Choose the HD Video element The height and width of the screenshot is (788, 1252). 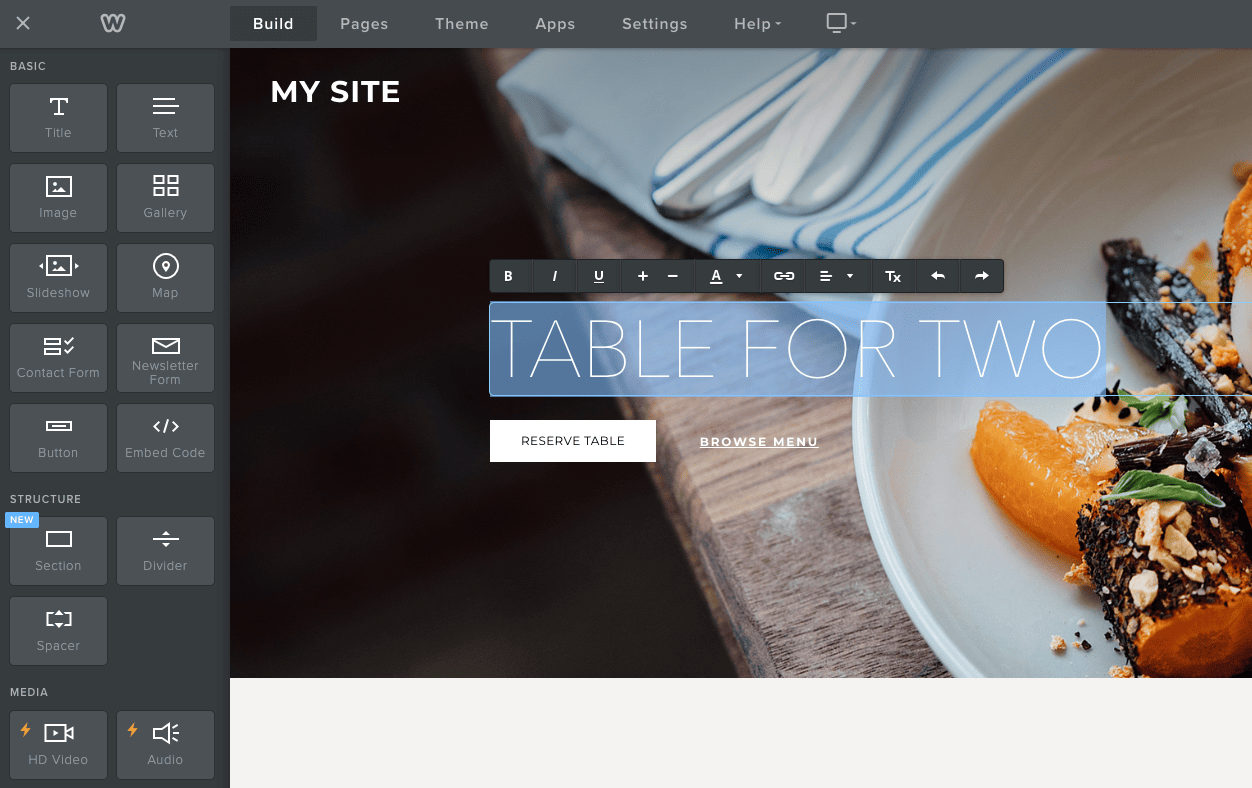click(58, 745)
